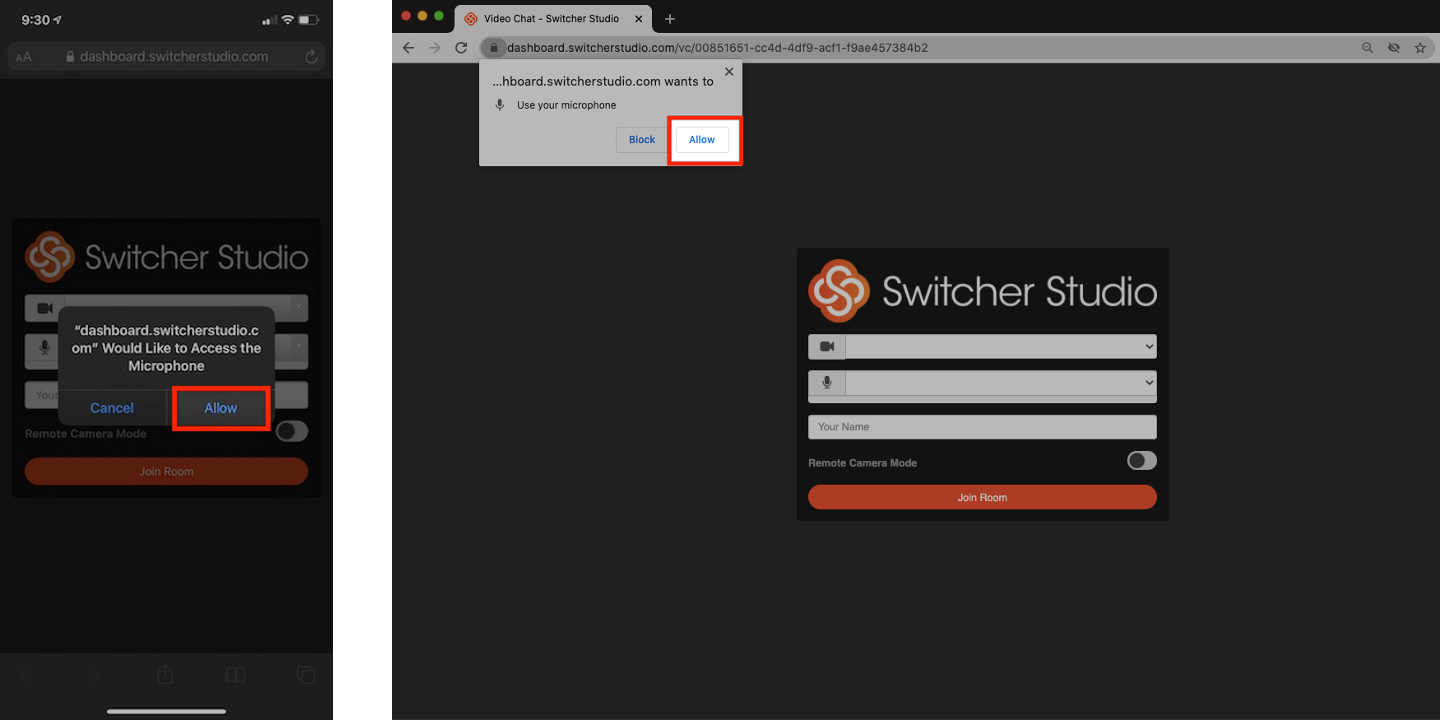The image size is (1440, 720).
Task: Click the microphone icon in the permission popup
Action: [500, 105]
